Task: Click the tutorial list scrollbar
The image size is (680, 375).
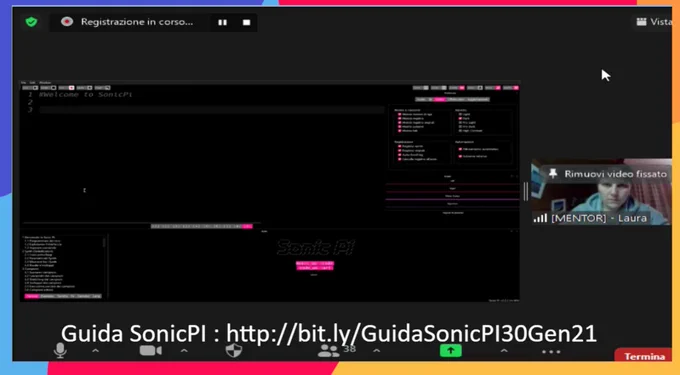Action: [x=104, y=242]
